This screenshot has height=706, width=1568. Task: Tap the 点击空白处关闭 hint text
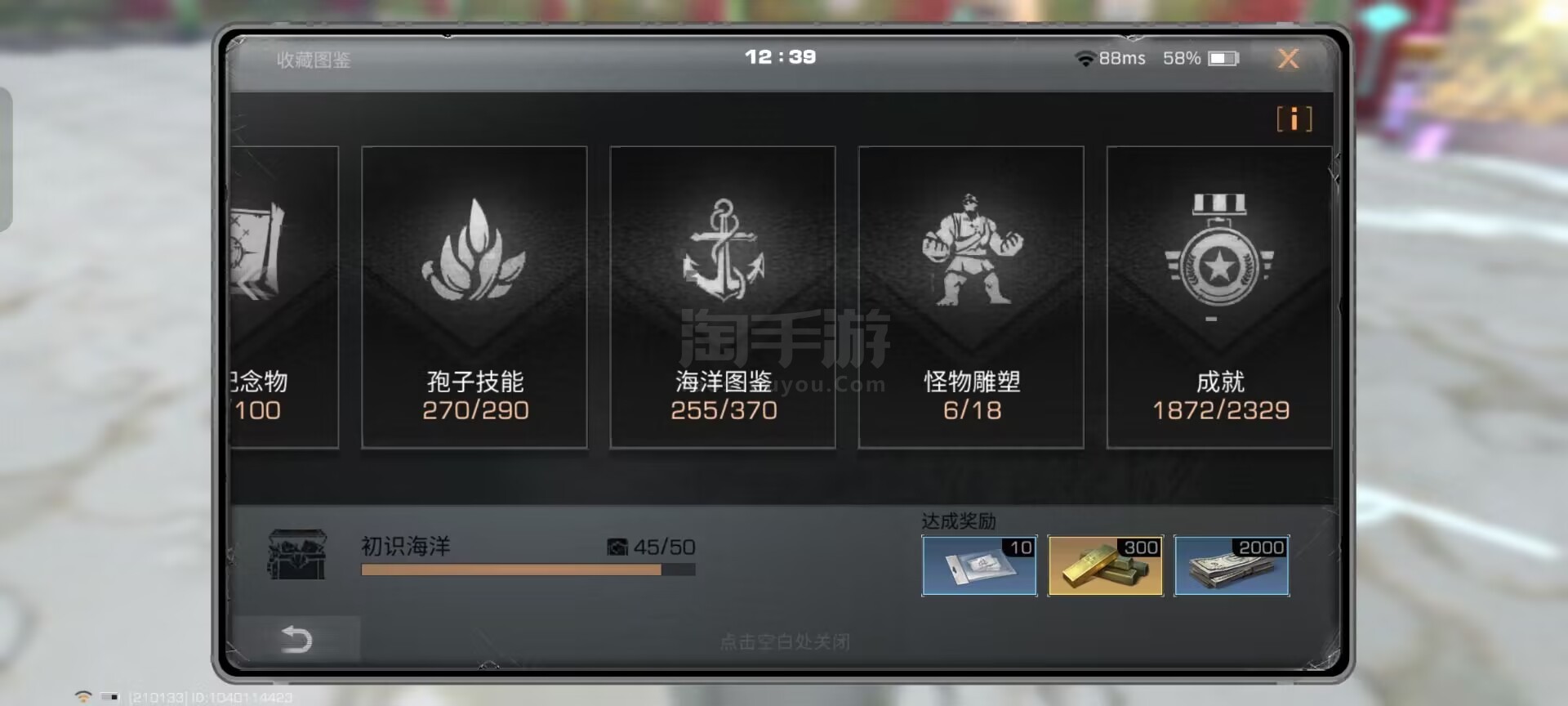[785, 642]
